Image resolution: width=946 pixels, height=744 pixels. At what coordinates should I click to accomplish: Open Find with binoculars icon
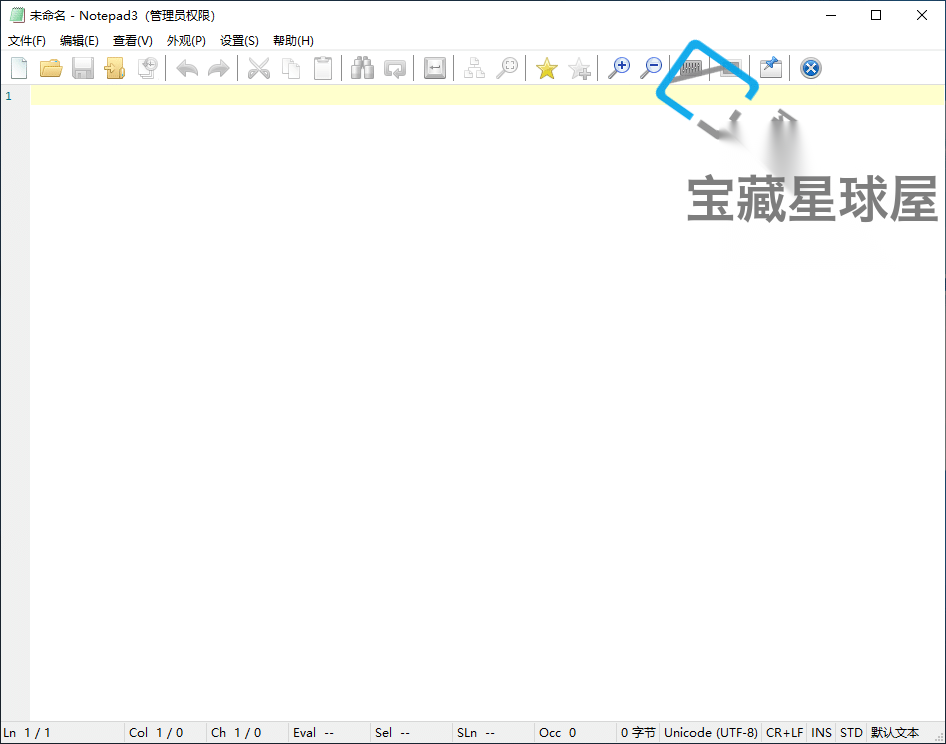(x=363, y=68)
